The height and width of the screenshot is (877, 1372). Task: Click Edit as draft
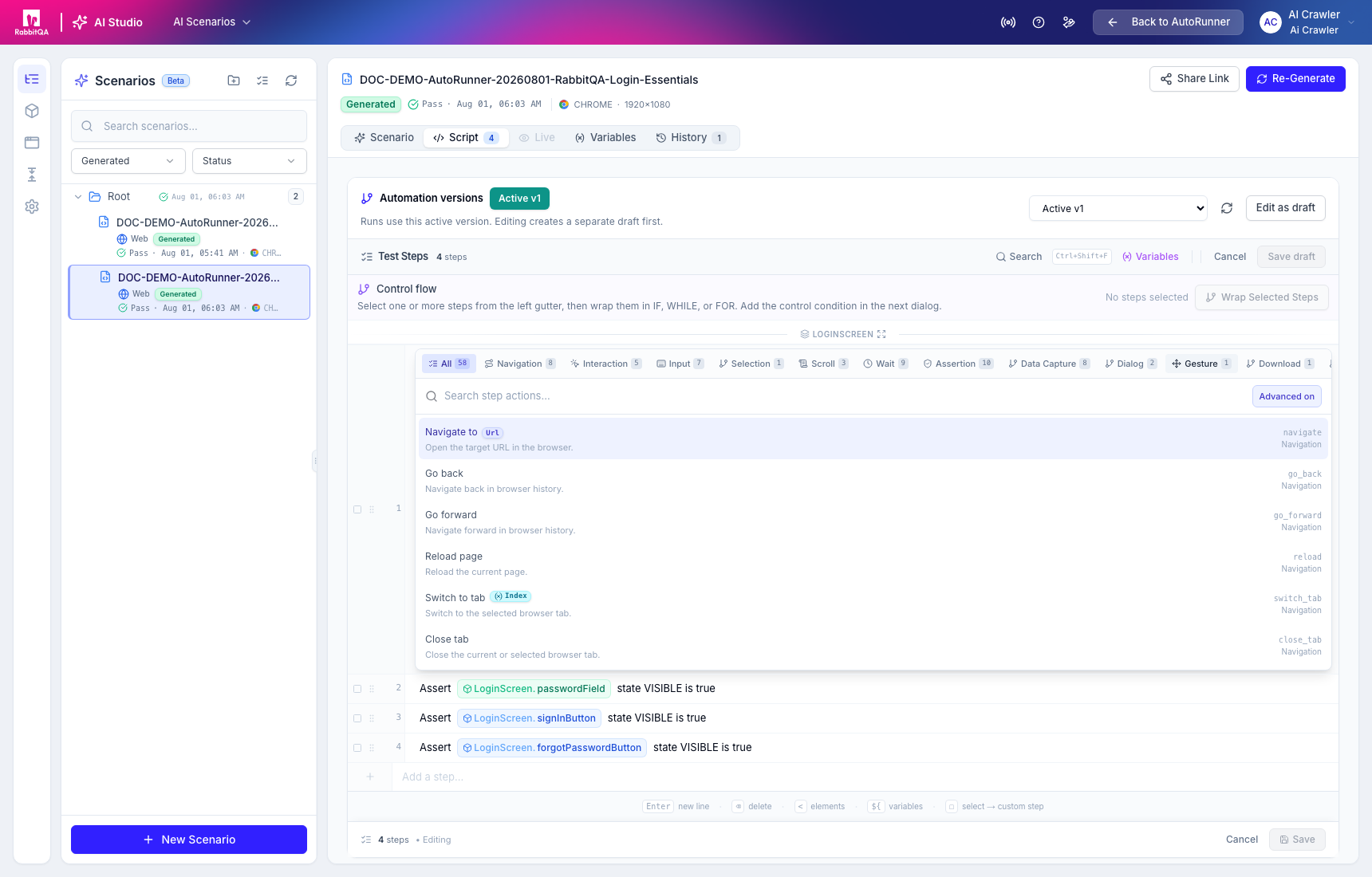tap(1285, 208)
